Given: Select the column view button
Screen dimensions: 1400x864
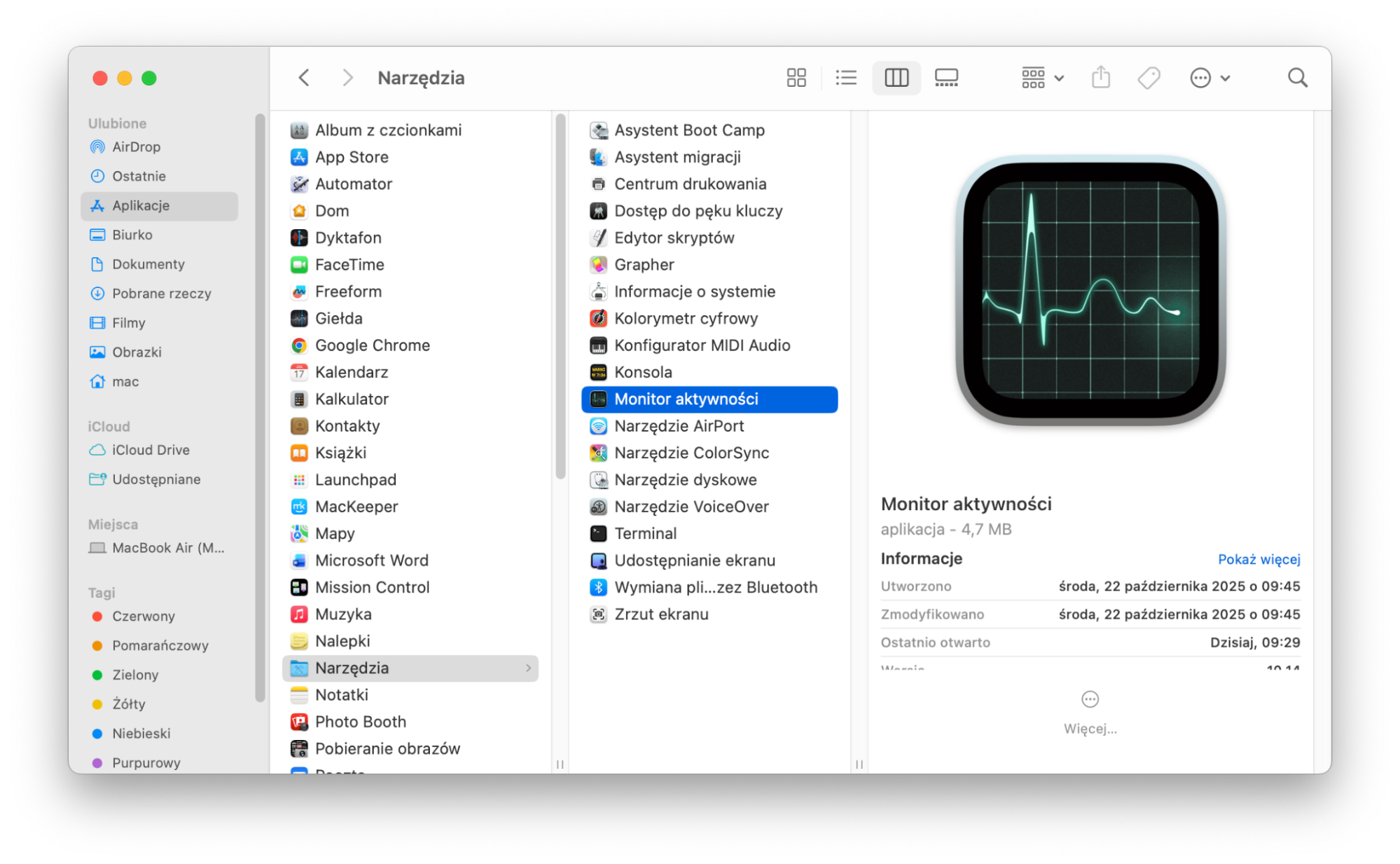Looking at the screenshot, I should pos(896,78).
